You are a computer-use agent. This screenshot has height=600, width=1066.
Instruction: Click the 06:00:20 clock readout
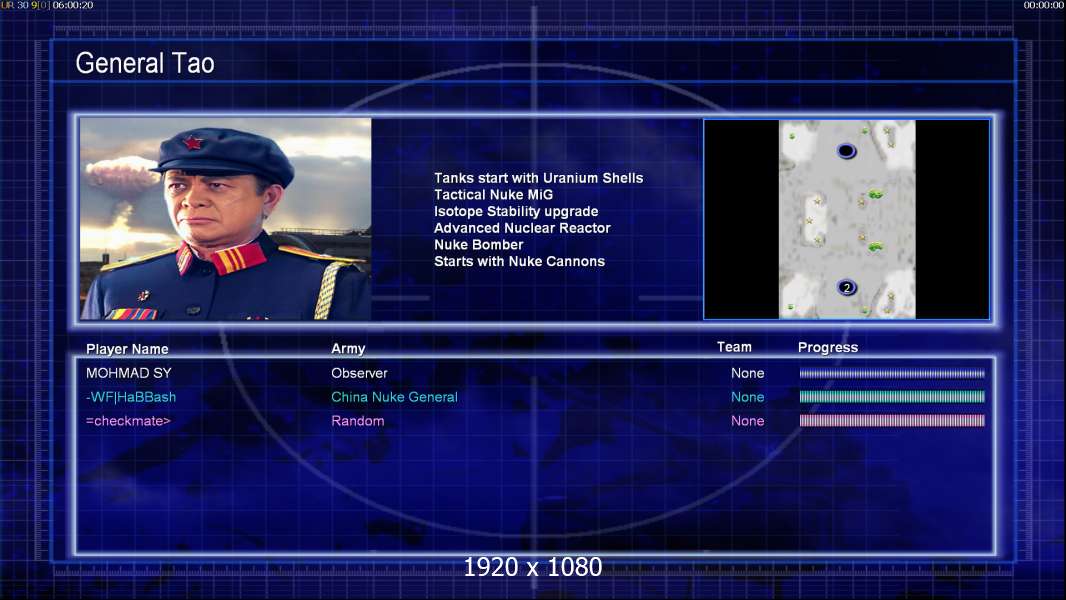pyautogui.click(x=73, y=5)
